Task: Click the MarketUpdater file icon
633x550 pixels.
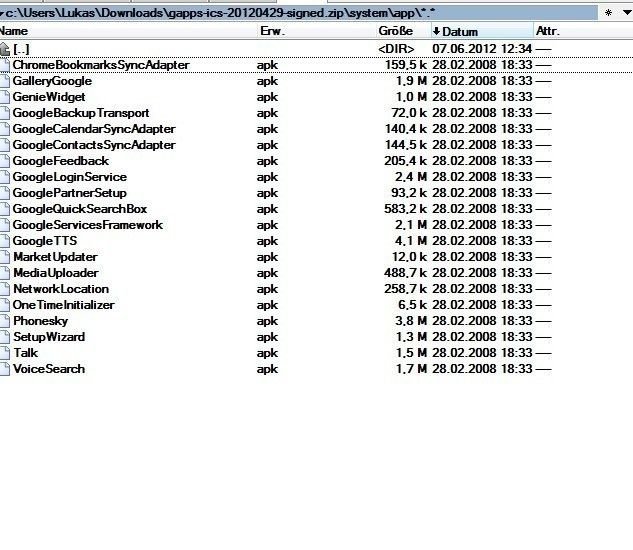Action: click(x=4, y=257)
